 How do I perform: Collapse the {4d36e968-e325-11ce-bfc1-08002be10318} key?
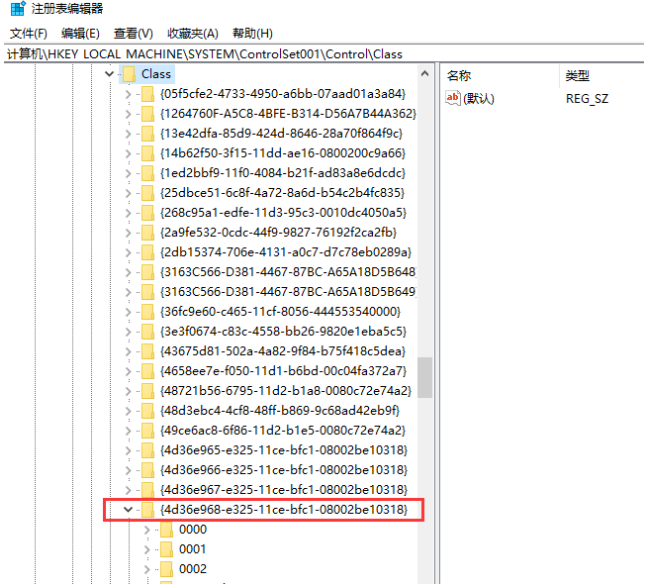coord(127,510)
